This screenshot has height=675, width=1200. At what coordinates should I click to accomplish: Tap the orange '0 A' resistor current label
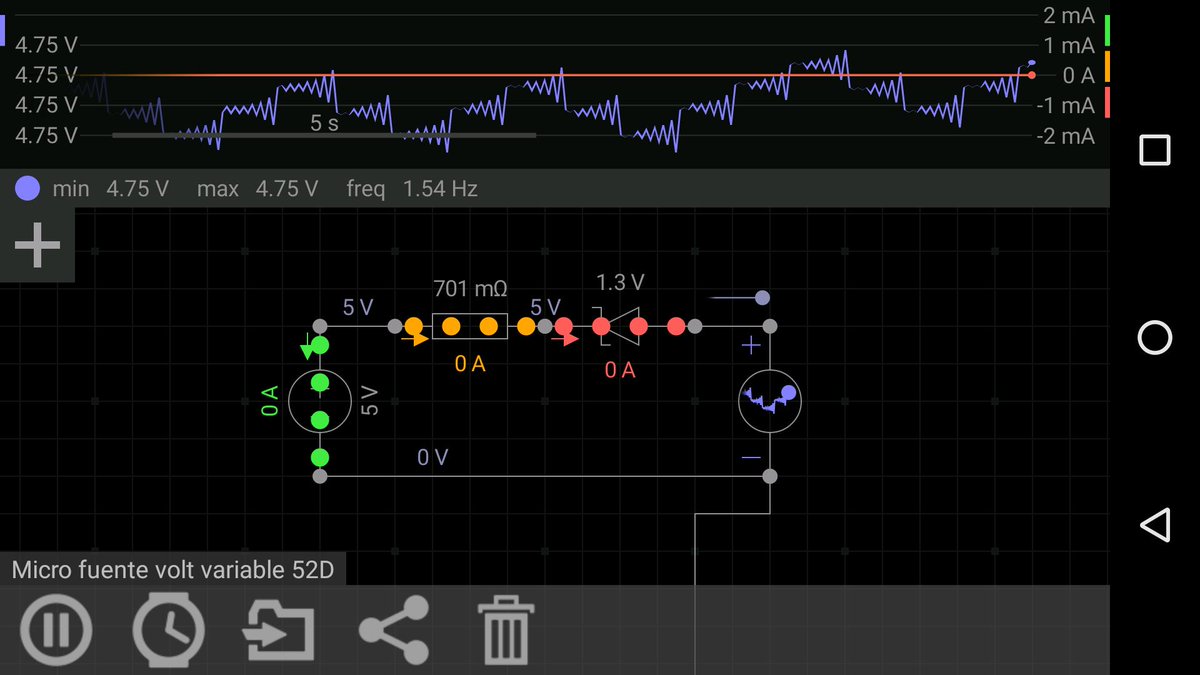pyautogui.click(x=470, y=365)
